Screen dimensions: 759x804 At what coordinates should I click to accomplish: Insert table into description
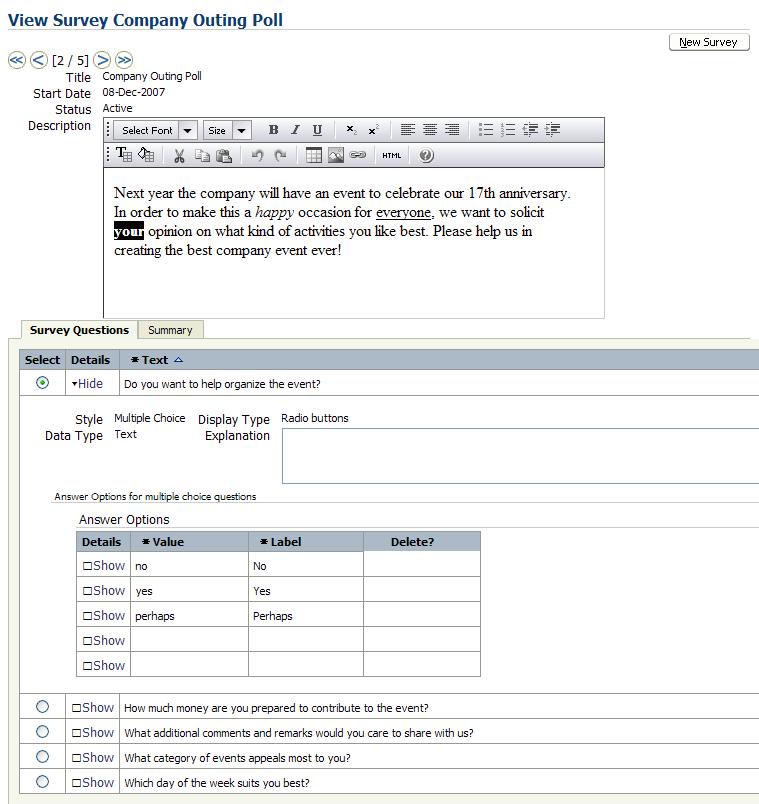[x=313, y=155]
